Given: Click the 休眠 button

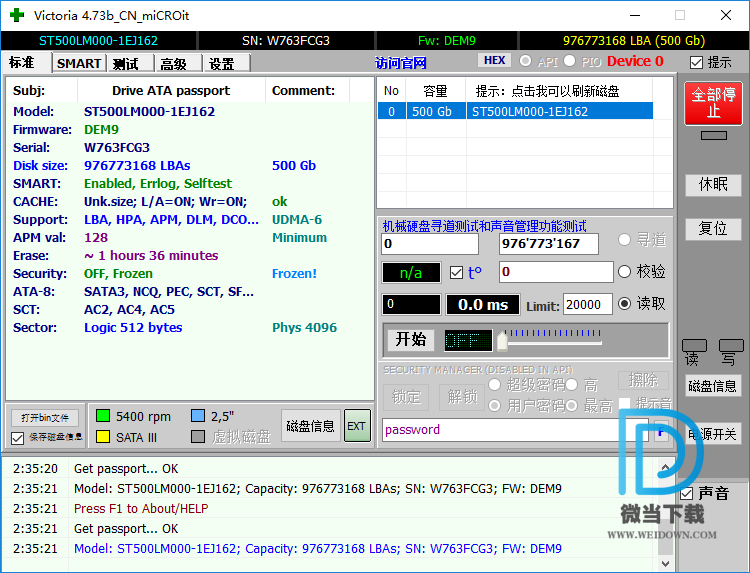Looking at the screenshot, I should [713, 185].
